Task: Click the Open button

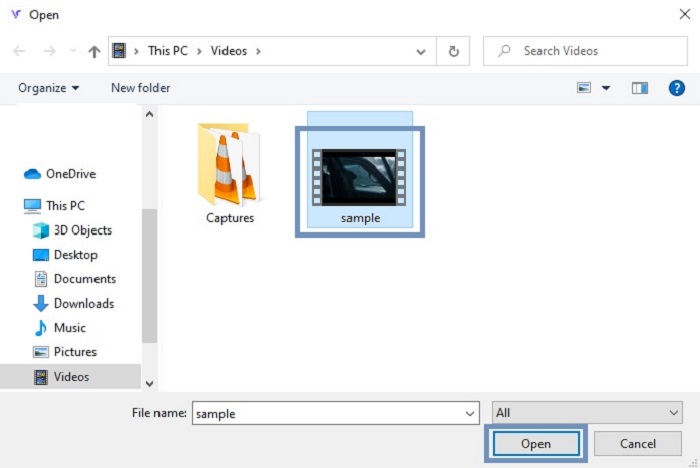Action: tap(536, 443)
